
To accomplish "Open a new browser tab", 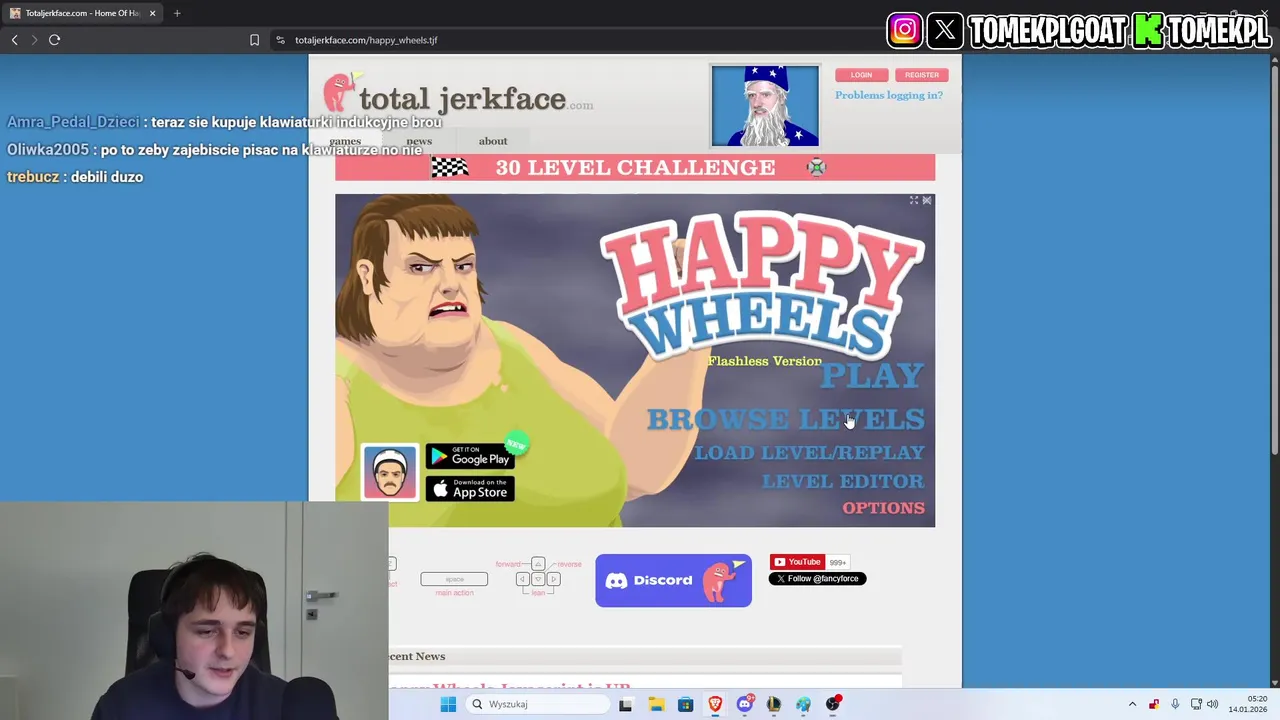I will [177, 13].
